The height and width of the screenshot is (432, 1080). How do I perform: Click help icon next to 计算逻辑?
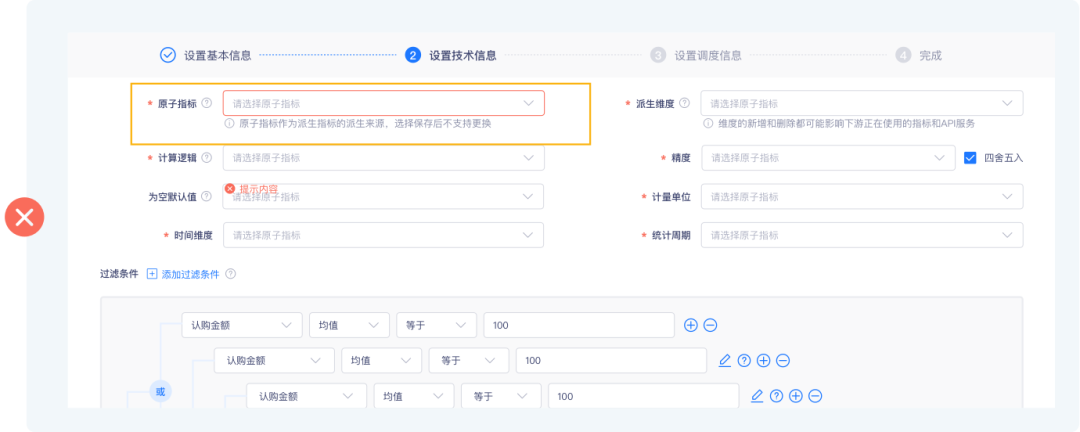(207, 158)
